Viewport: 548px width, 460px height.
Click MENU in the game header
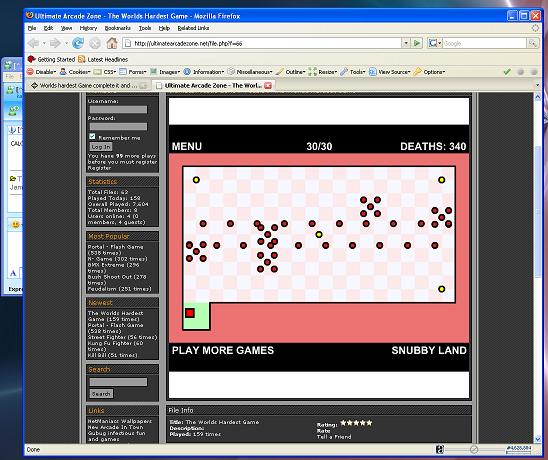[187, 146]
